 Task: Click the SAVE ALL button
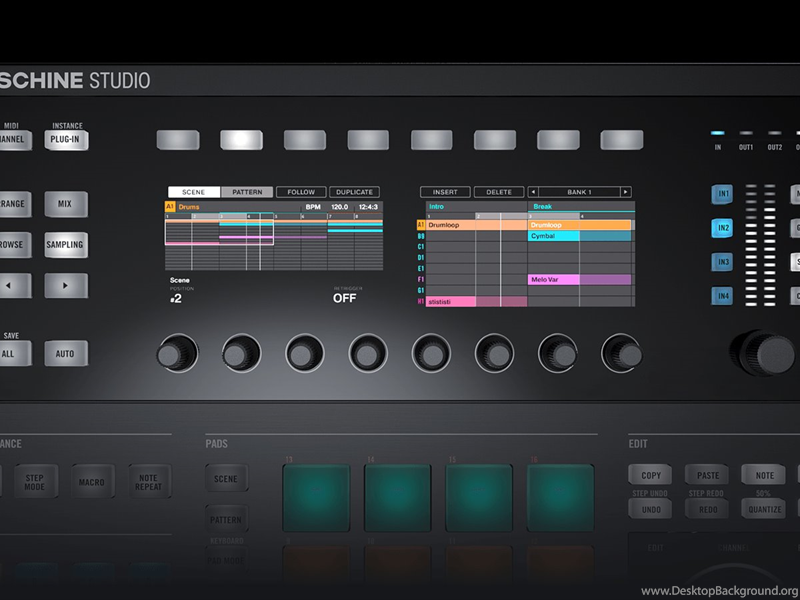(x=14, y=354)
